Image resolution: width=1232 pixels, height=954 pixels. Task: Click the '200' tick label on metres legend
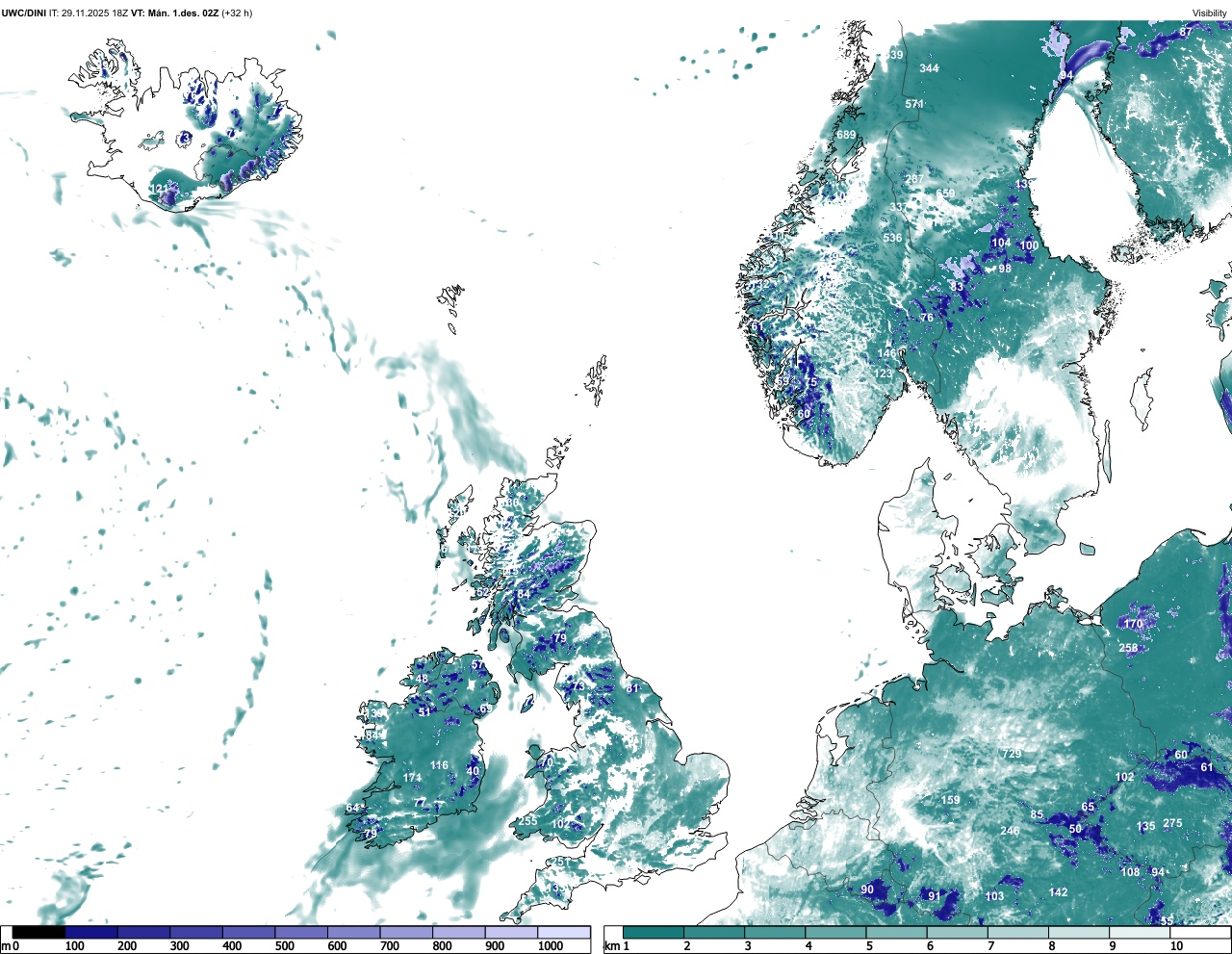(127, 946)
